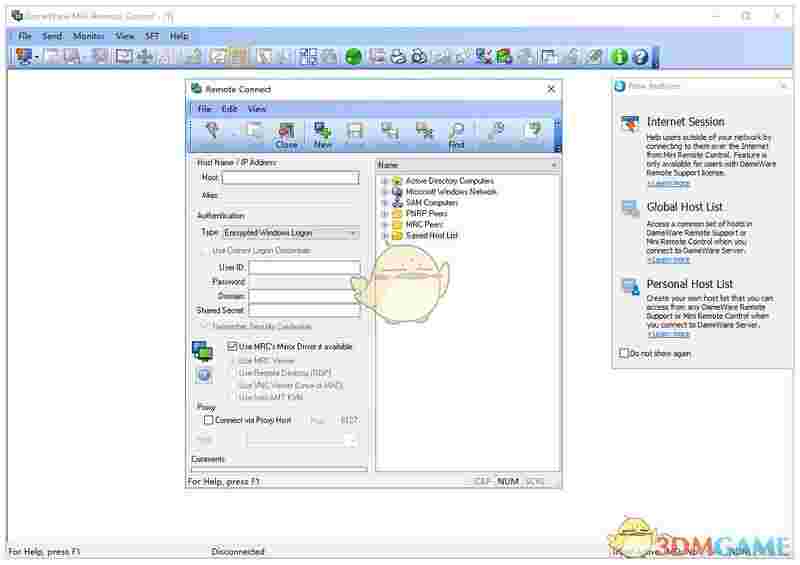Click the Active Directory Computers folder icon
Screen dimensions: 800x565
[397, 181]
